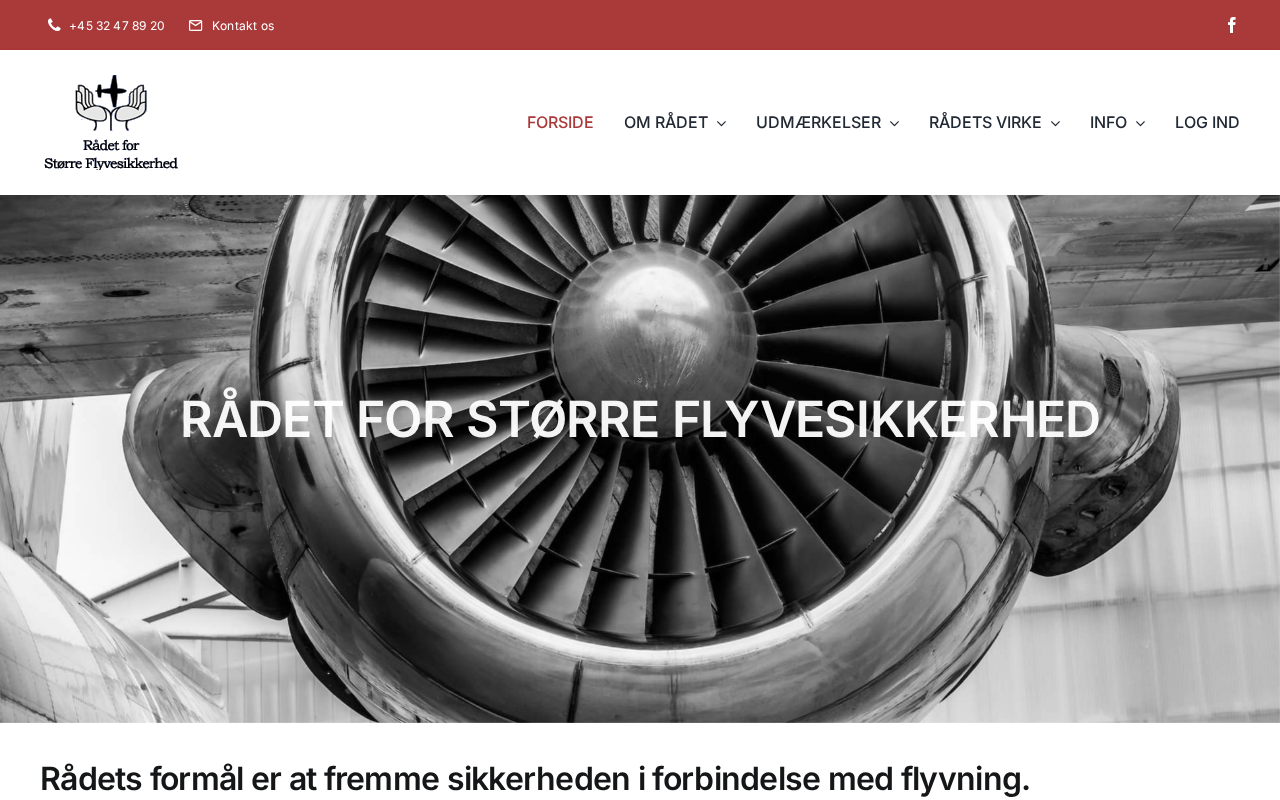Screen dimensions: 1280x800
Task: Expand the INFO chevron
Action: tap(1140, 123)
